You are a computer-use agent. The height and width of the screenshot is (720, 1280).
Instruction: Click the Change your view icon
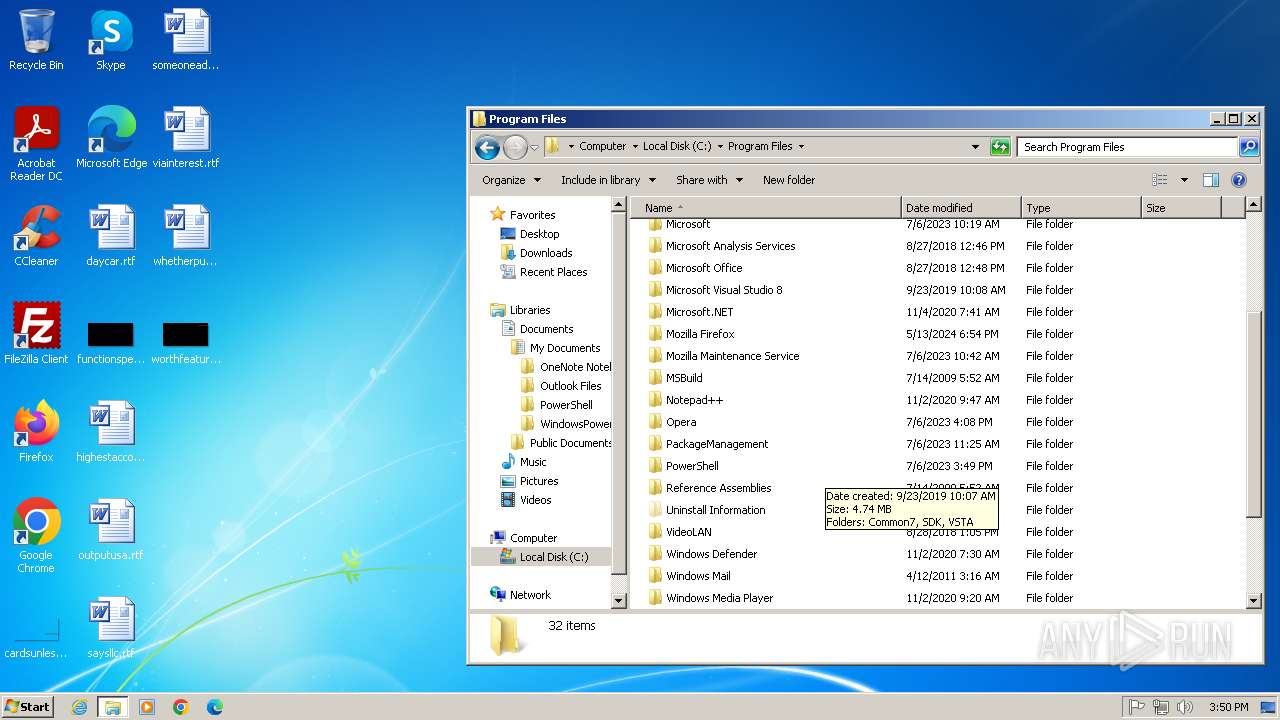1160,180
